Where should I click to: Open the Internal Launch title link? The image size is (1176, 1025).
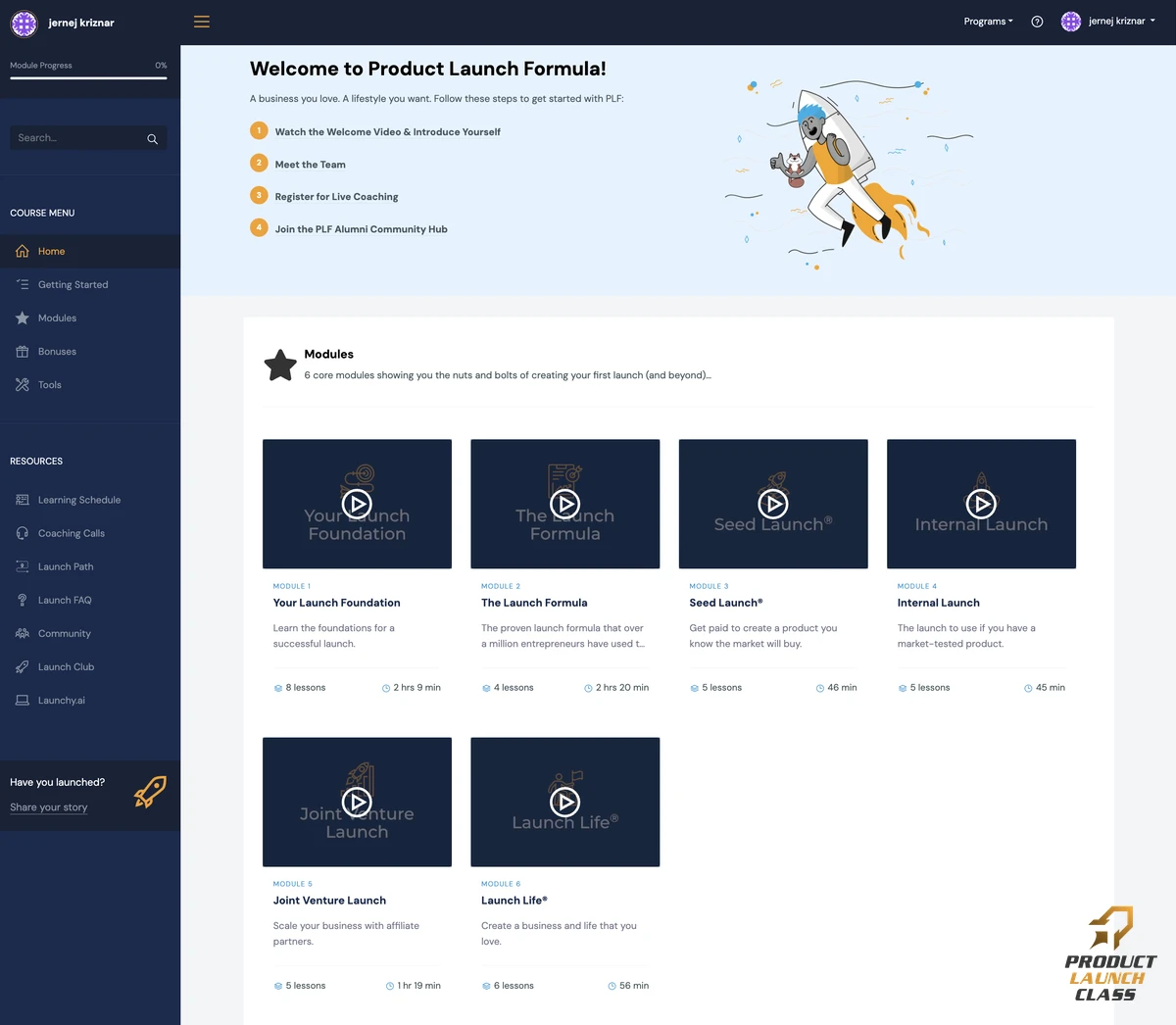938,603
